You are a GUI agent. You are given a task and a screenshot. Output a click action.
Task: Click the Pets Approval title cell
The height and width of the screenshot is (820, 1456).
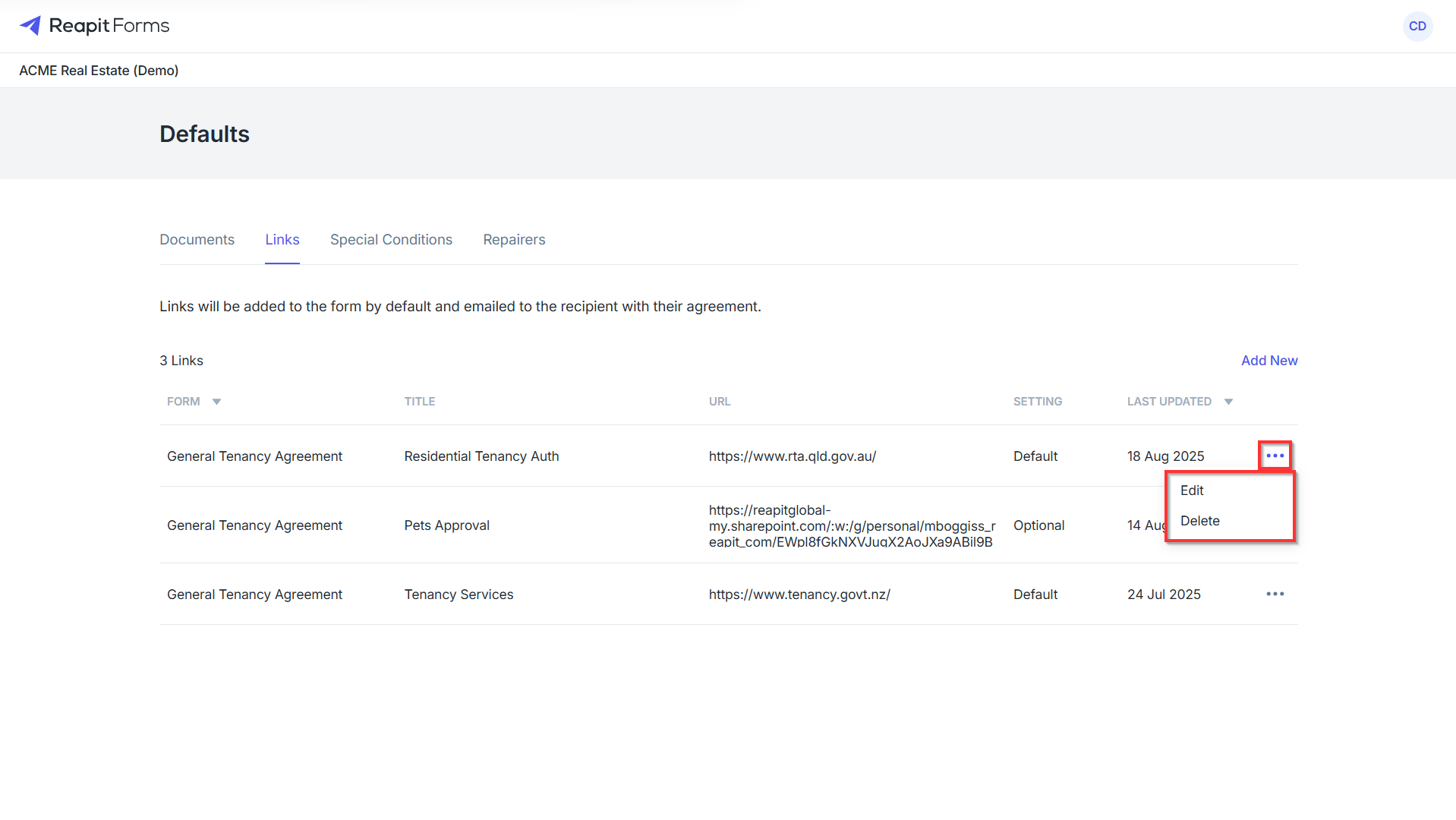coord(446,525)
